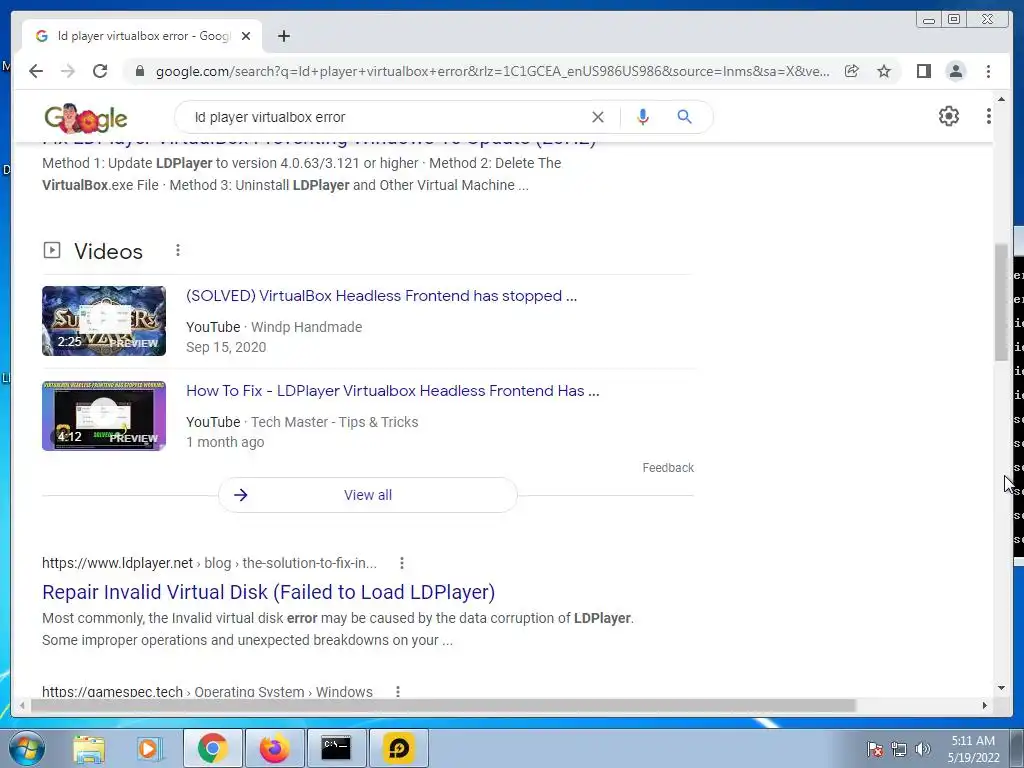Click the Feedback link
Screen dimensions: 1024x768
point(667,468)
